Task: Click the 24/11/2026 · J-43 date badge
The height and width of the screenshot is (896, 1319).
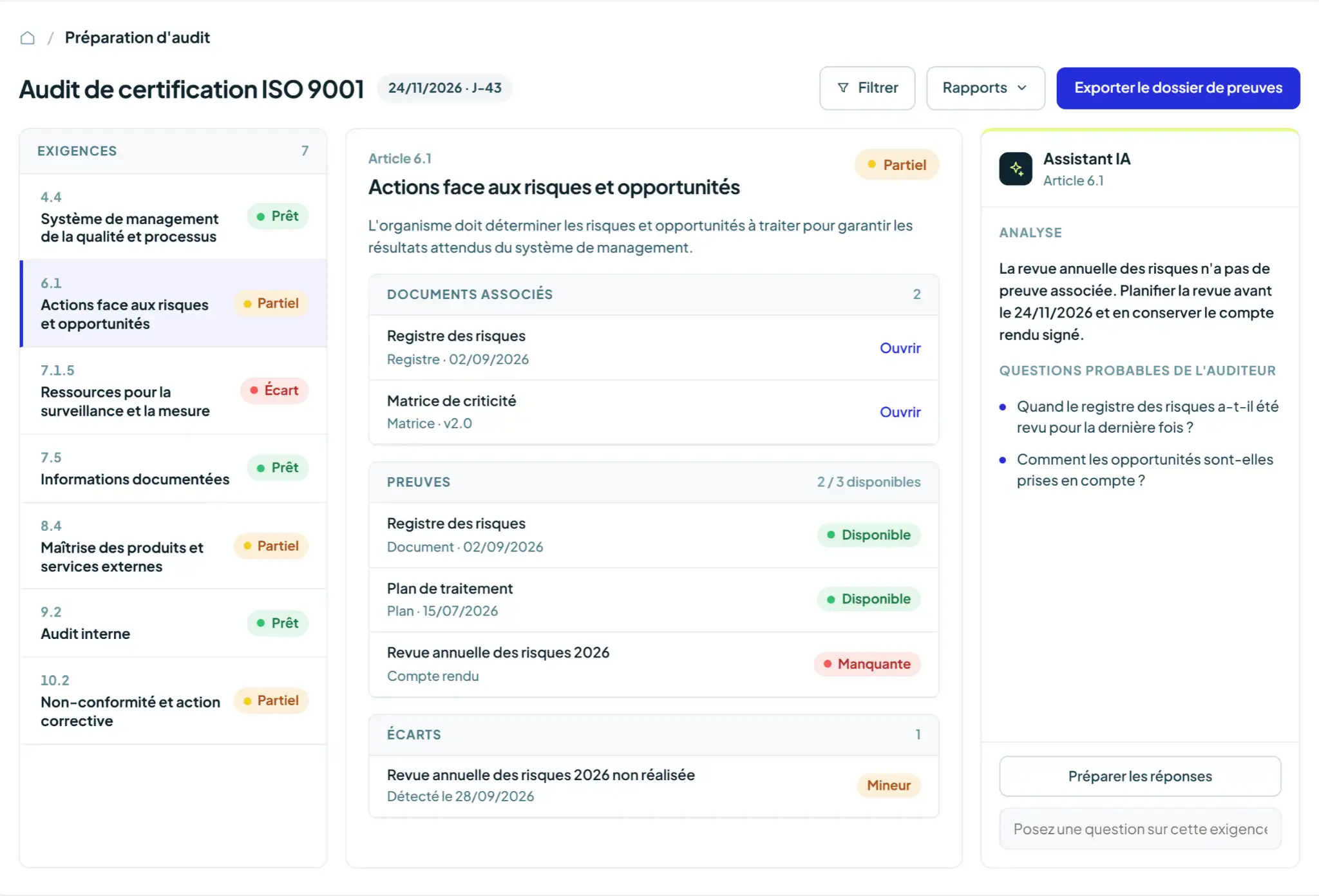Action: [x=444, y=88]
